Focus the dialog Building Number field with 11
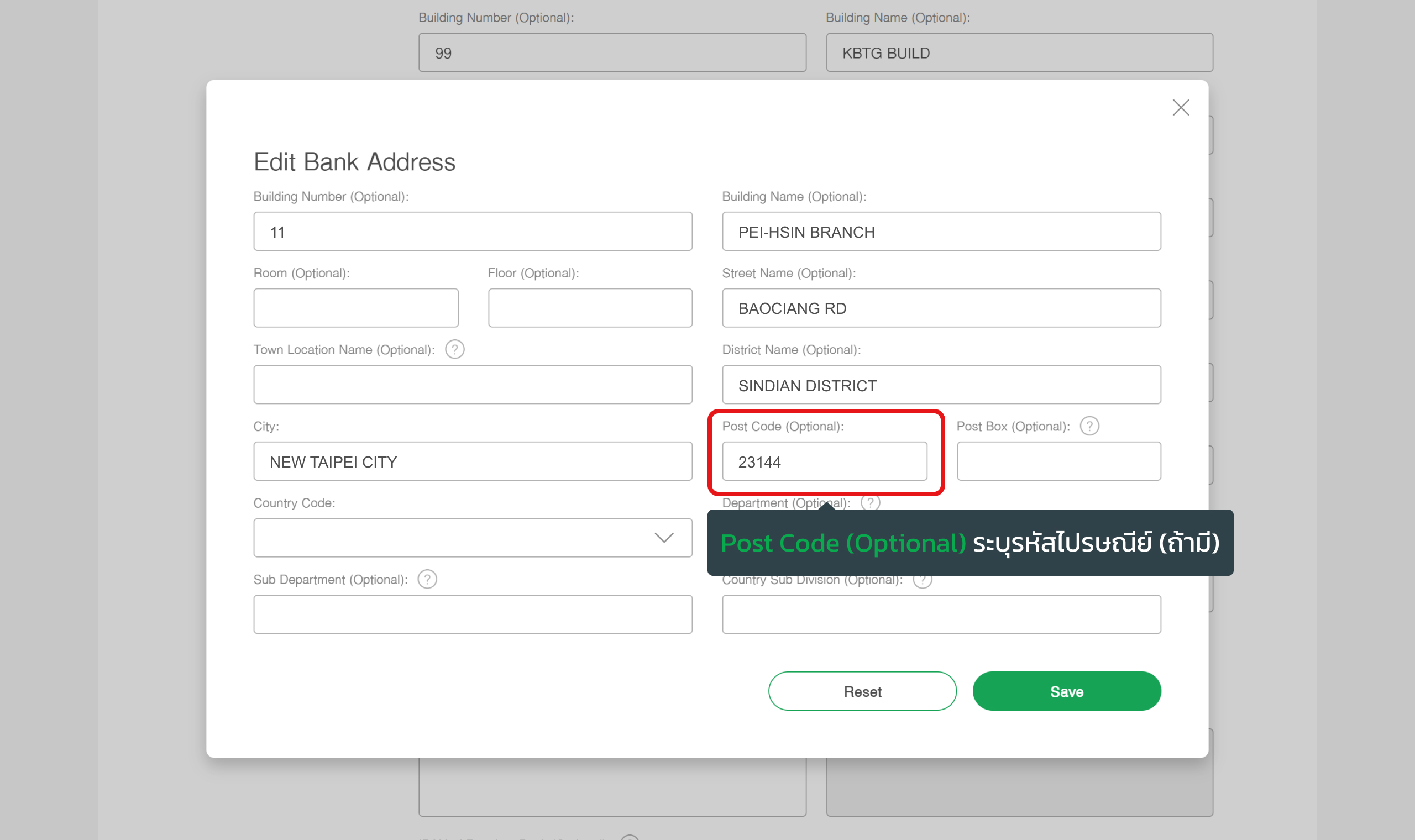This screenshot has height=840, width=1415. 473,231
